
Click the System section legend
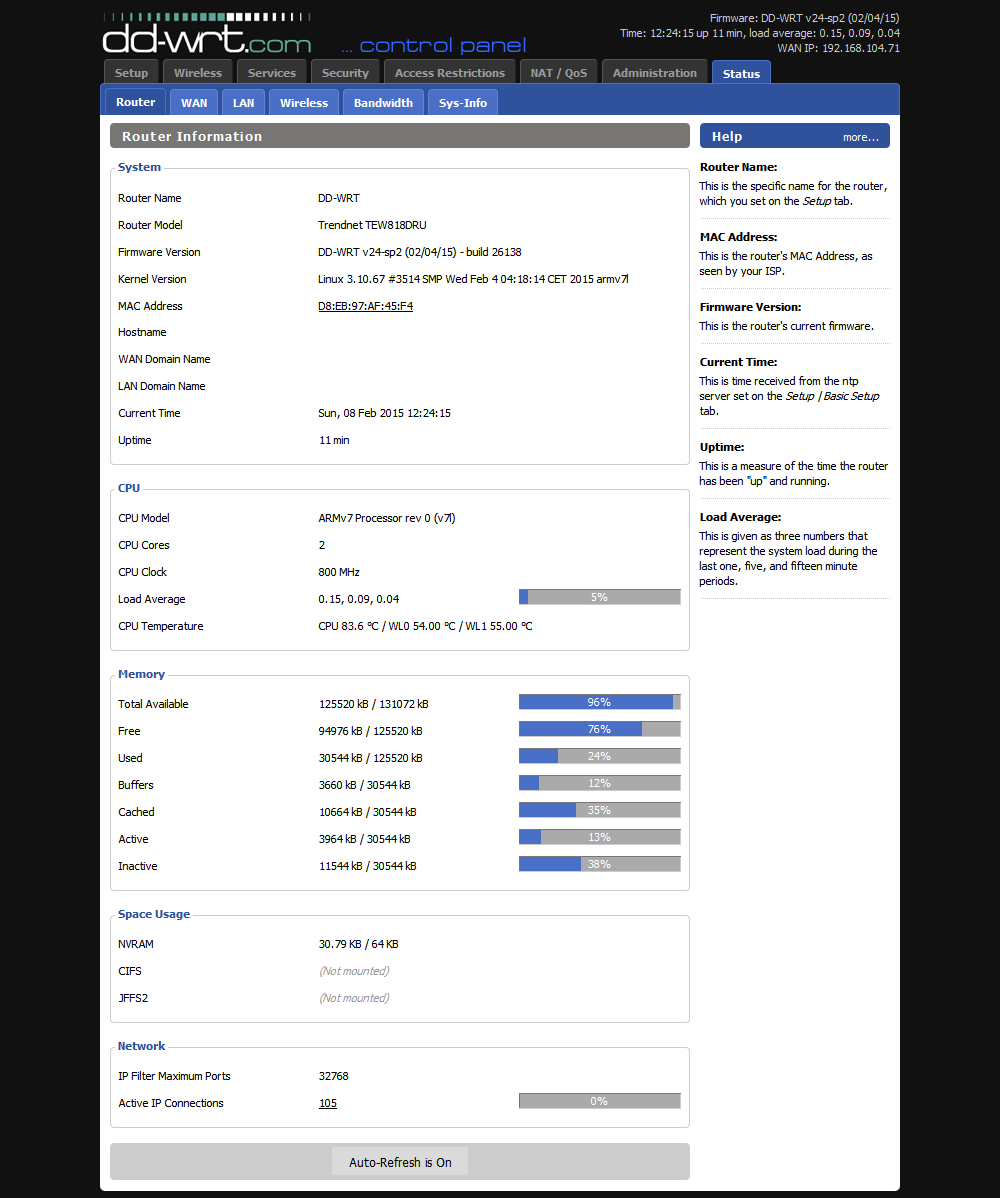pos(139,167)
